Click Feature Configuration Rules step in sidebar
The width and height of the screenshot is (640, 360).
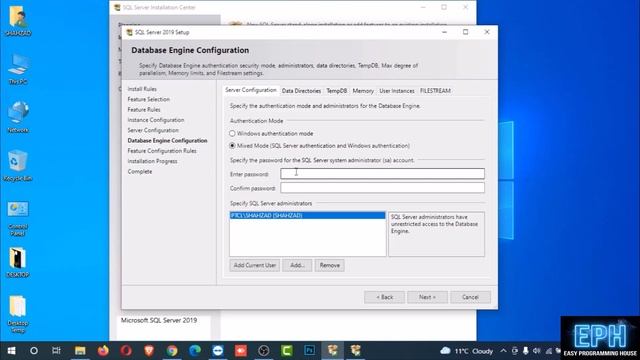pyautogui.click(x=162, y=151)
